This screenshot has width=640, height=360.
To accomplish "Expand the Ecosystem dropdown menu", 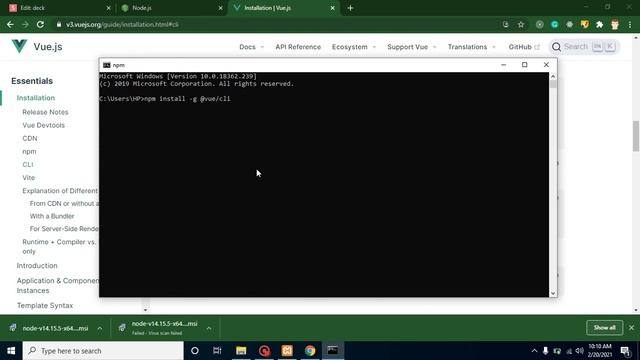I will click(354, 47).
